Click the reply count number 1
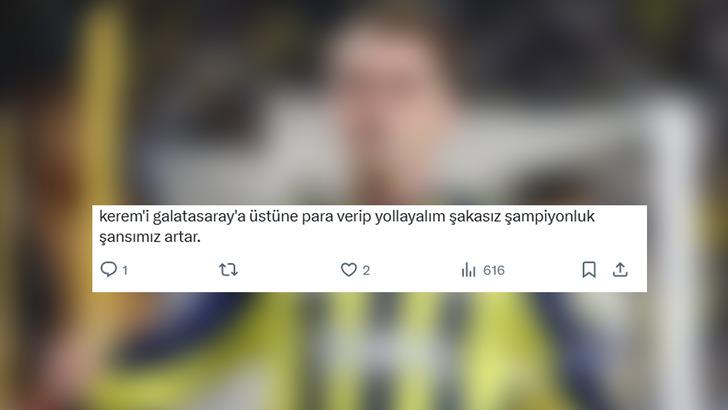The height and width of the screenshot is (410, 728). click(125, 270)
